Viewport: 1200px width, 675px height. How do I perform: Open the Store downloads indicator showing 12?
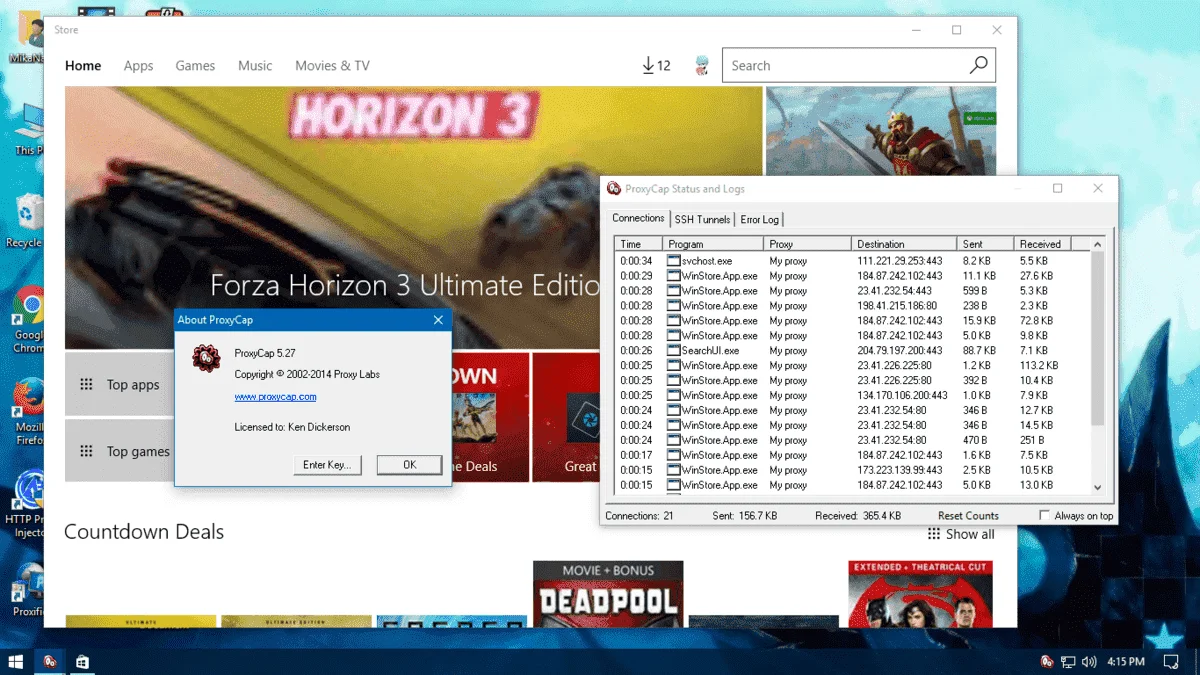click(x=656, y=66)
